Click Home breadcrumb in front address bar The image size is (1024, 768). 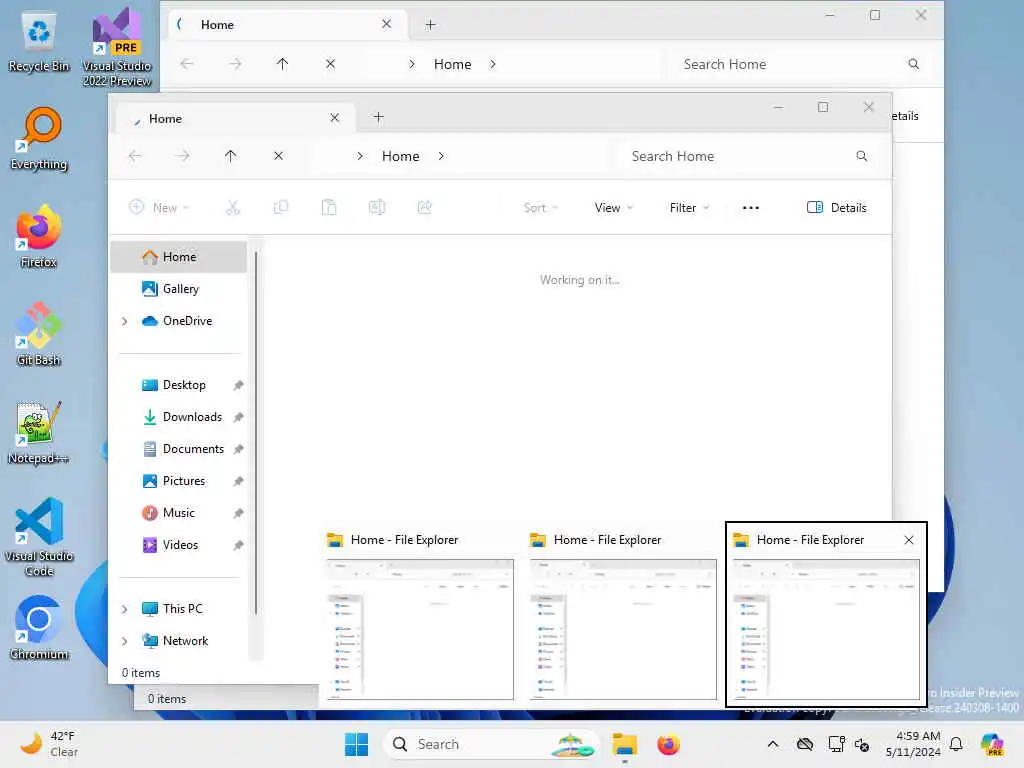point(401,156)
